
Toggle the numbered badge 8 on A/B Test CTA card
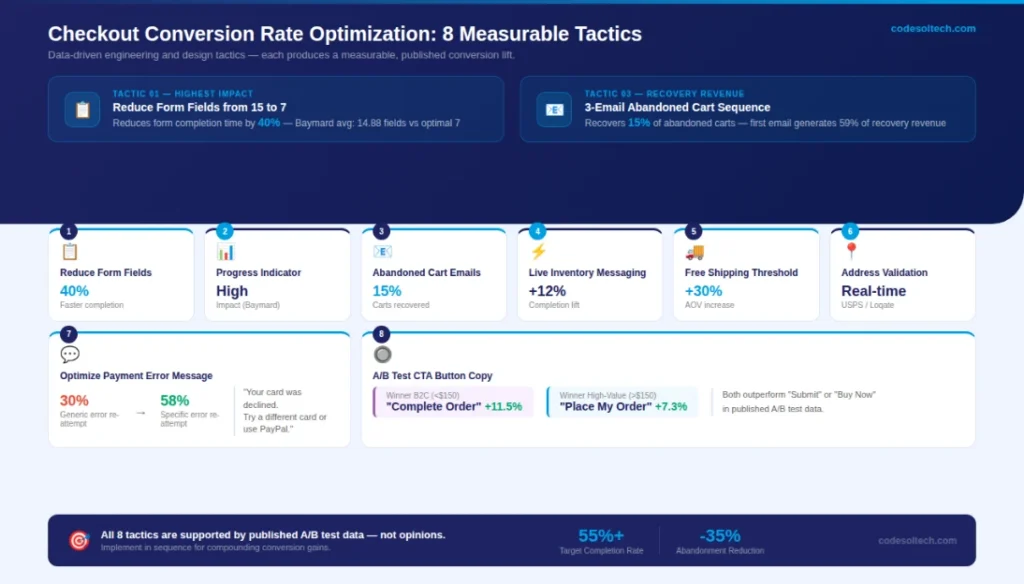(380, 336)
